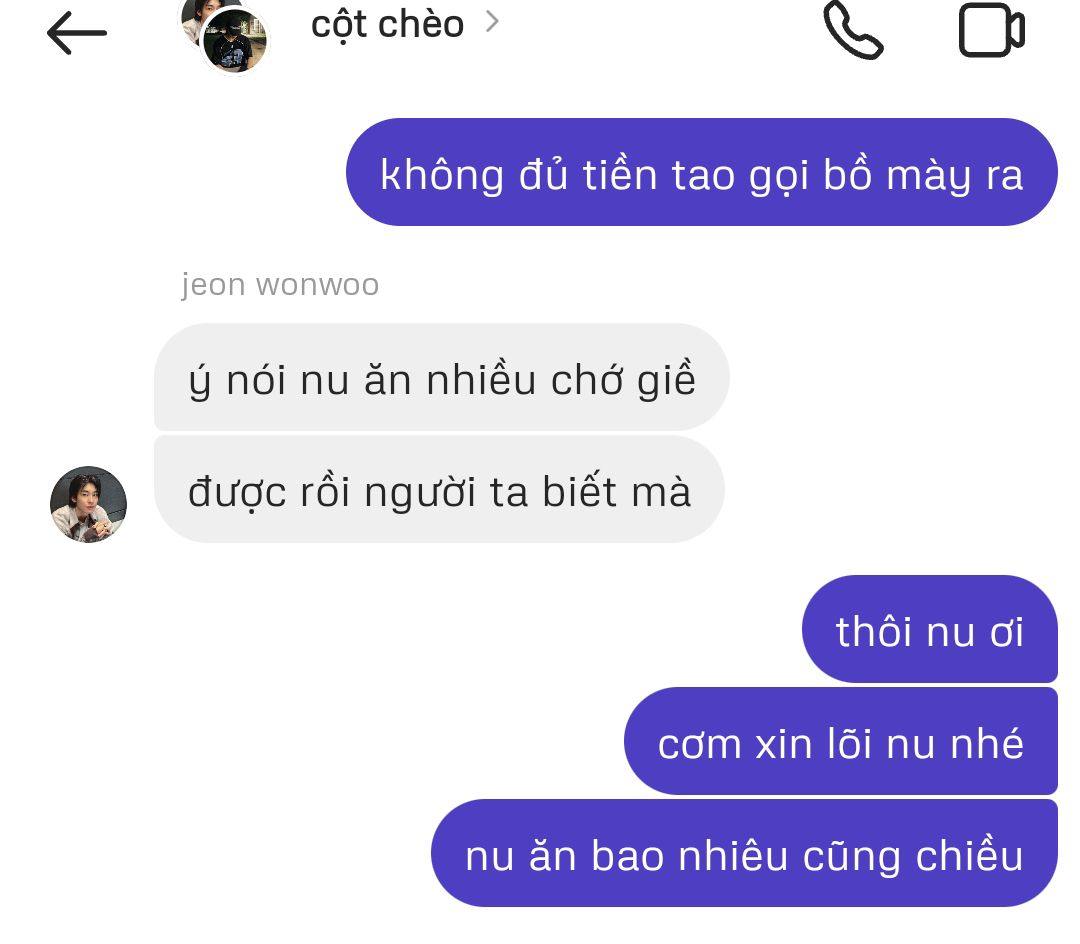Tap the "nu ăn bao nhiêu cũng chiều" message
This screenshot has width=1080, height=944.
[x=744, y=853]
